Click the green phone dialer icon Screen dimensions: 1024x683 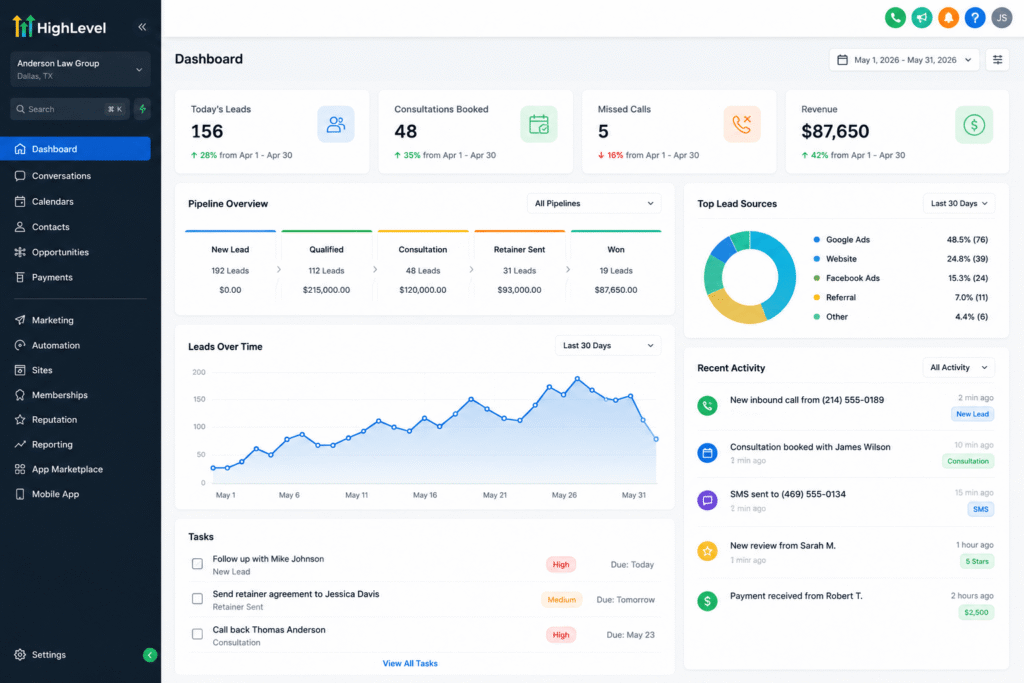tap(895, 18)
